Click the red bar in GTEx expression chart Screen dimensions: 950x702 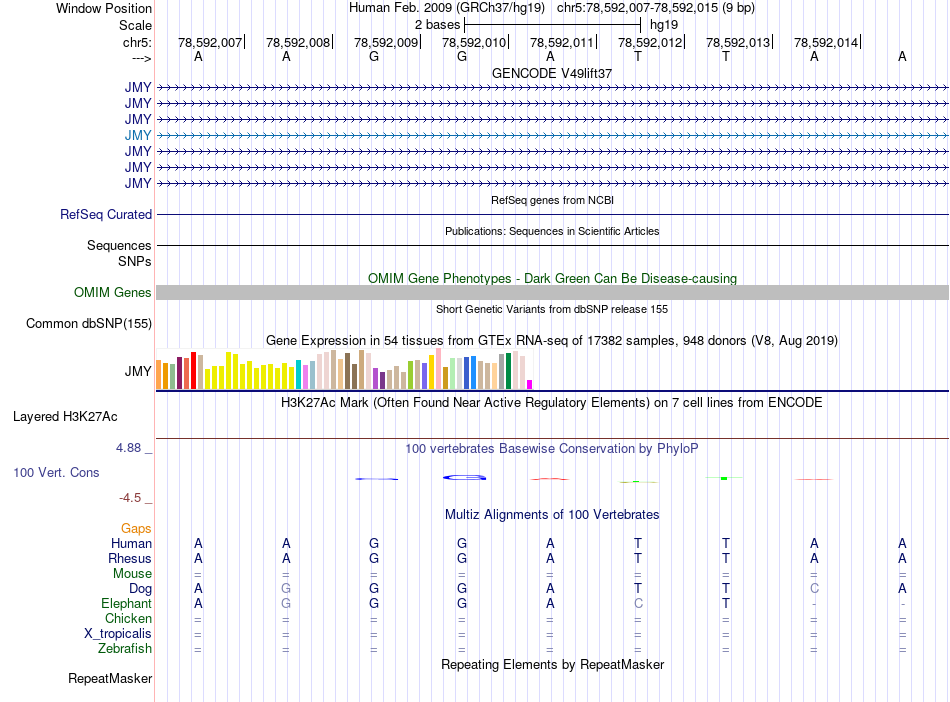193,371
